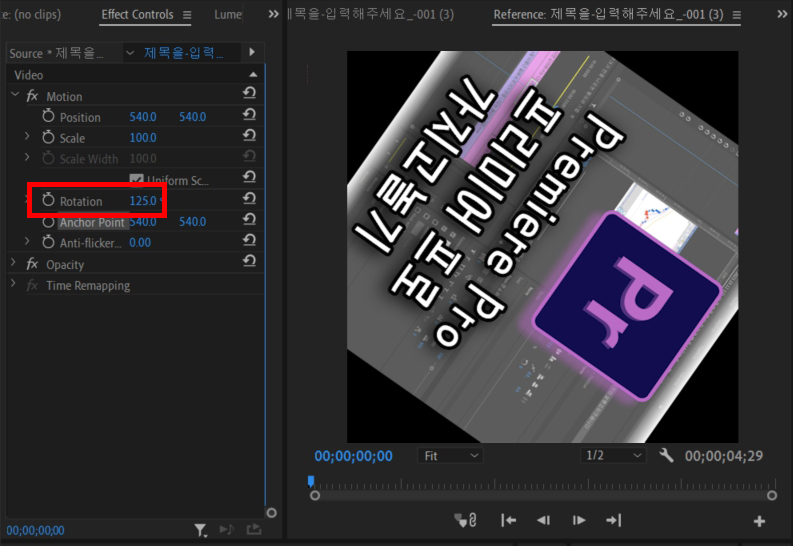793x546 pixels.
Task: Reset the Motion effect parameters
Action: click(x=249, y=93)
